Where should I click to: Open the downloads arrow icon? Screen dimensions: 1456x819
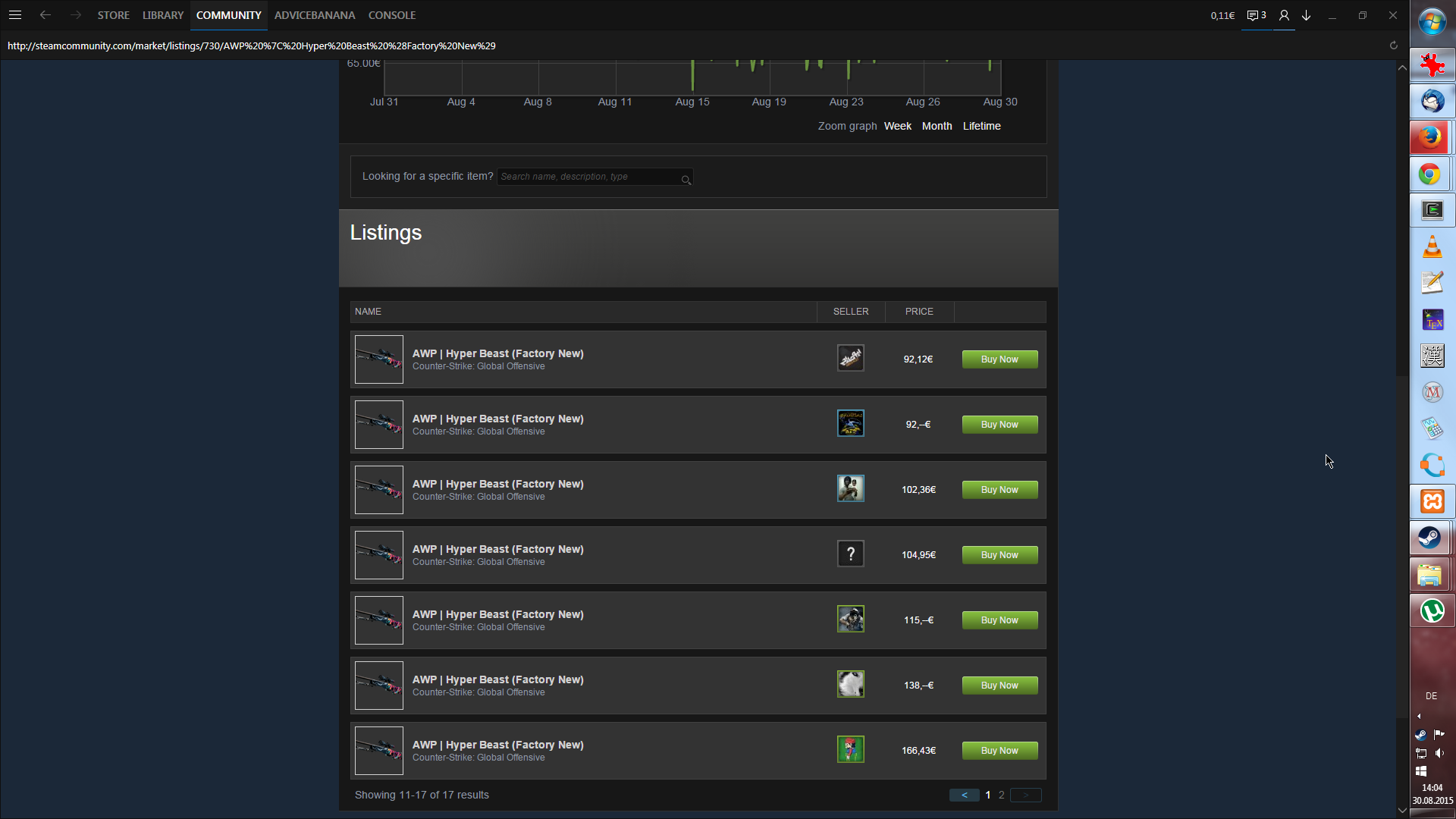[1307, 15]
